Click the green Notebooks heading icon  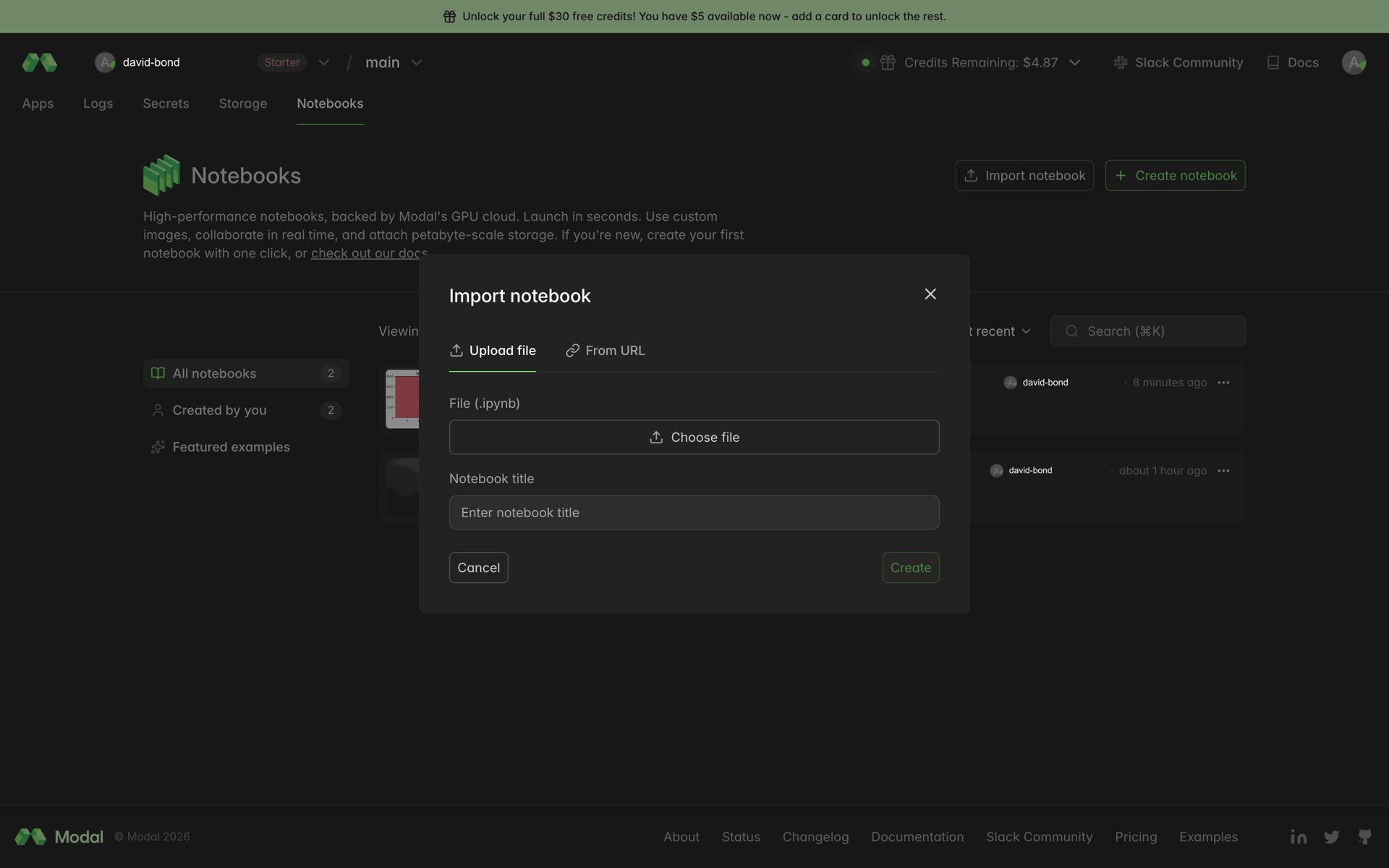click(161, 175)
